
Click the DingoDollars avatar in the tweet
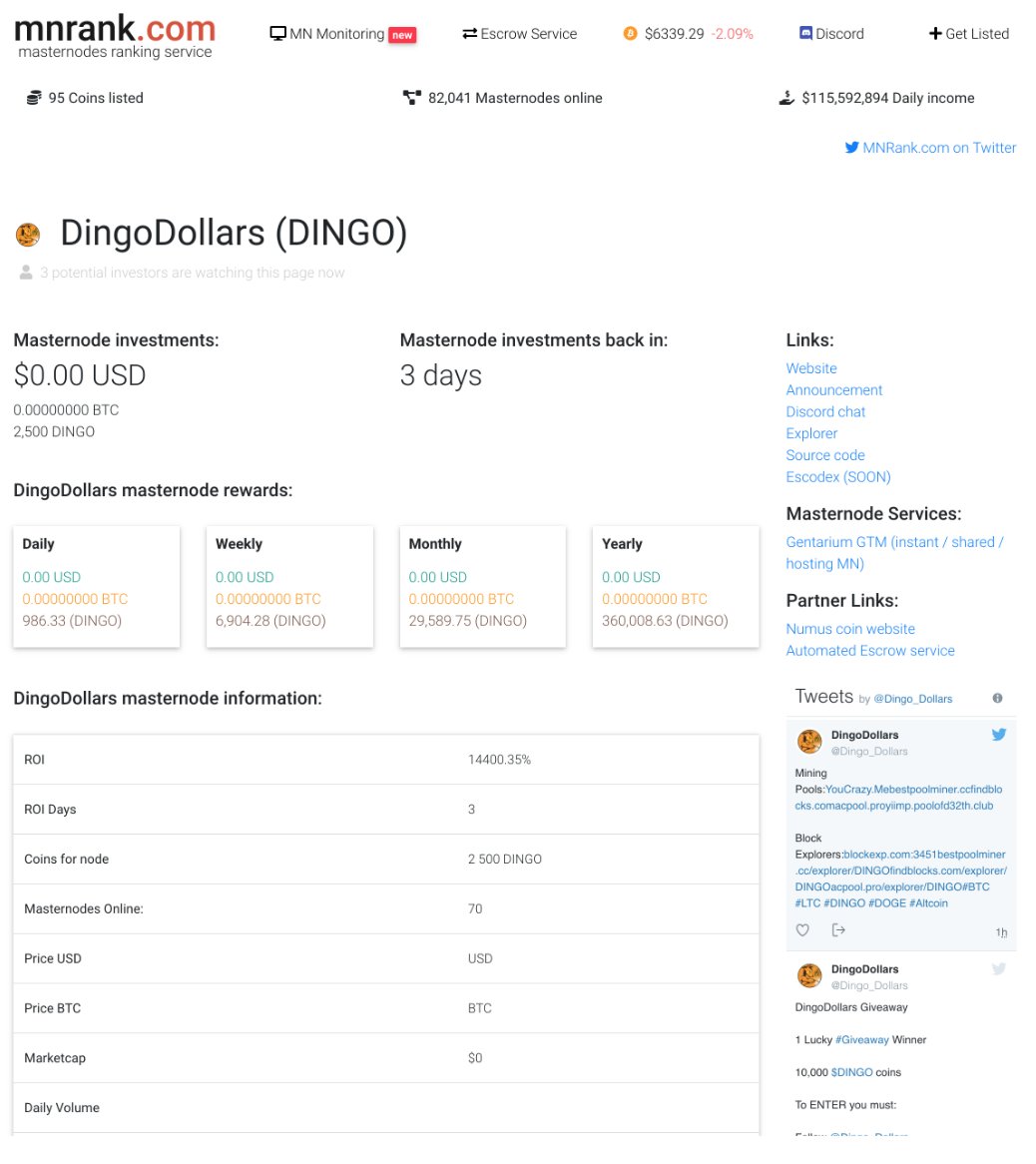click(809, 741)
